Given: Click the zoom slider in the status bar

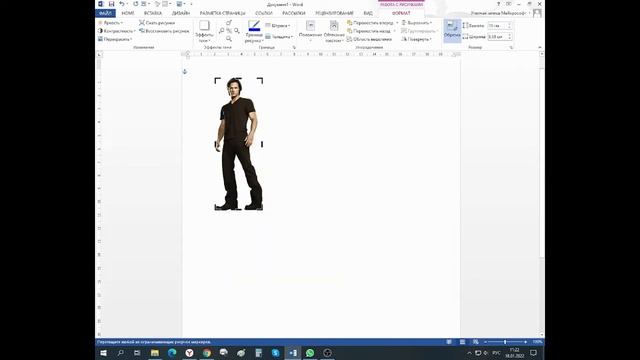Looking at the screenshot, I should [x=505, y=342].
